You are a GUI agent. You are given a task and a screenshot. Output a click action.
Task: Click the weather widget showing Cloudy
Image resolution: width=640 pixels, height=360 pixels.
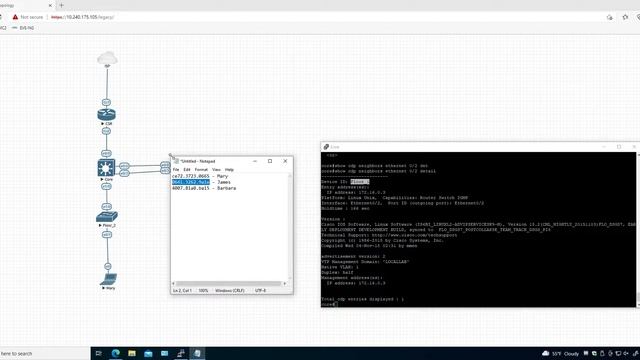point(560,353)
